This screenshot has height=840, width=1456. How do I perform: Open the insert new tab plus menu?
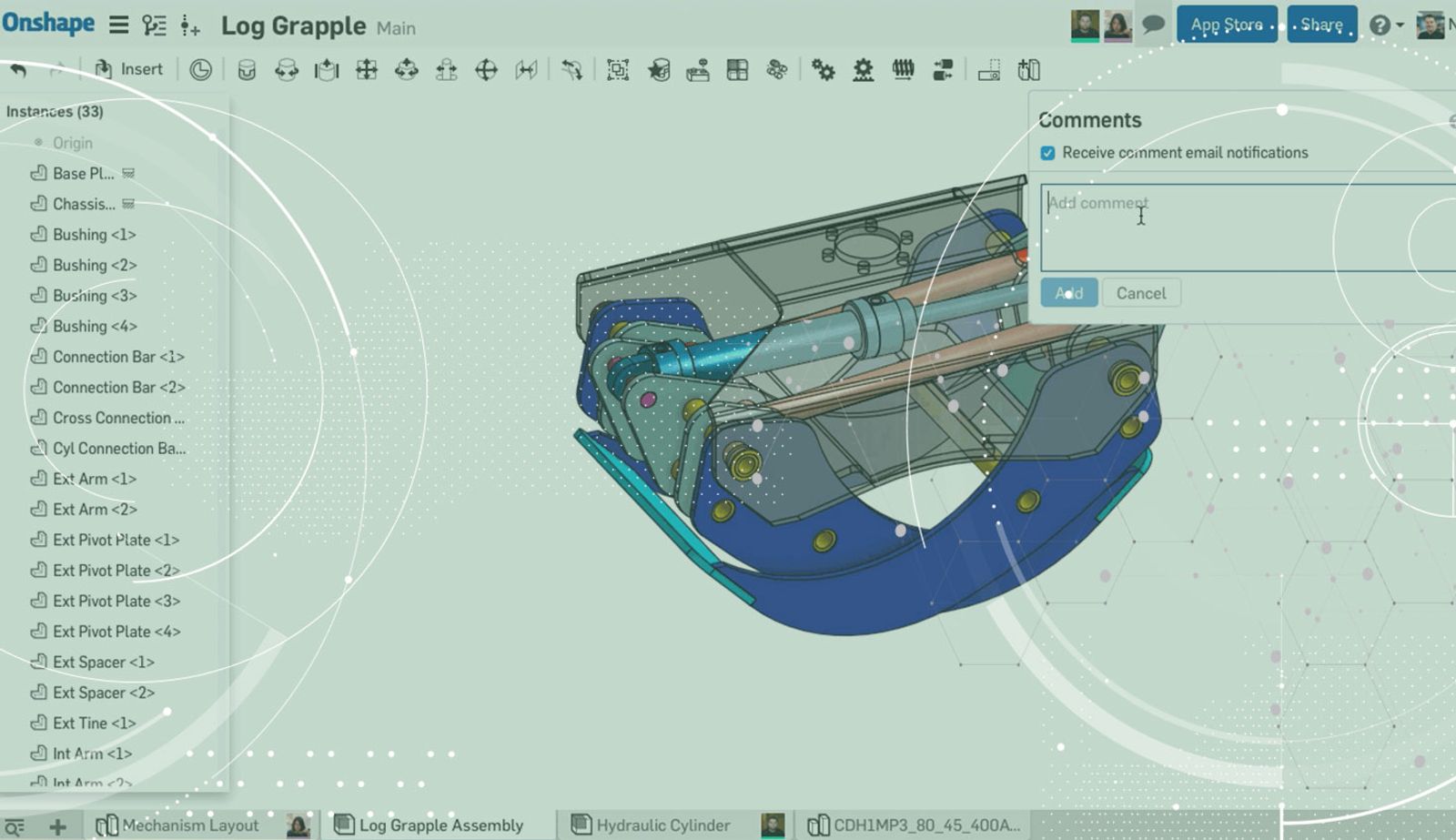[x=57, y=825]
